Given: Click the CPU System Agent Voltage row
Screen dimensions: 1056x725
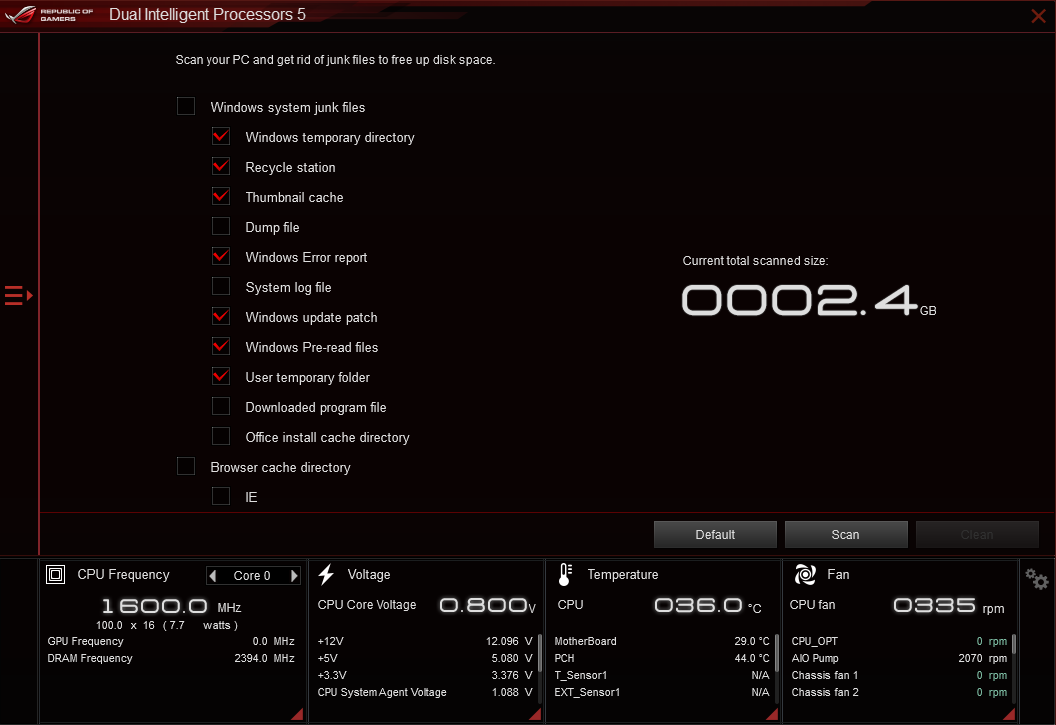Looking at the screenshot, I should pyautogui.click(x=425, y=692).
